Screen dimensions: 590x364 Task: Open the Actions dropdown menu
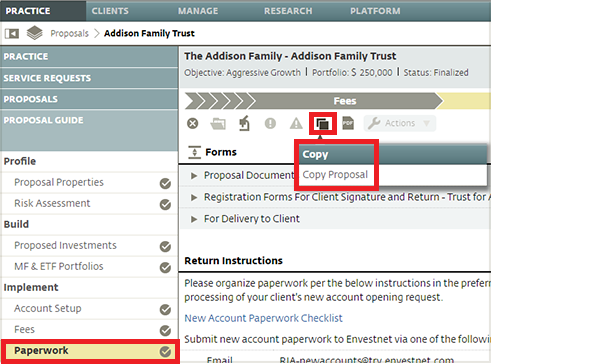[x=400, y=123]
